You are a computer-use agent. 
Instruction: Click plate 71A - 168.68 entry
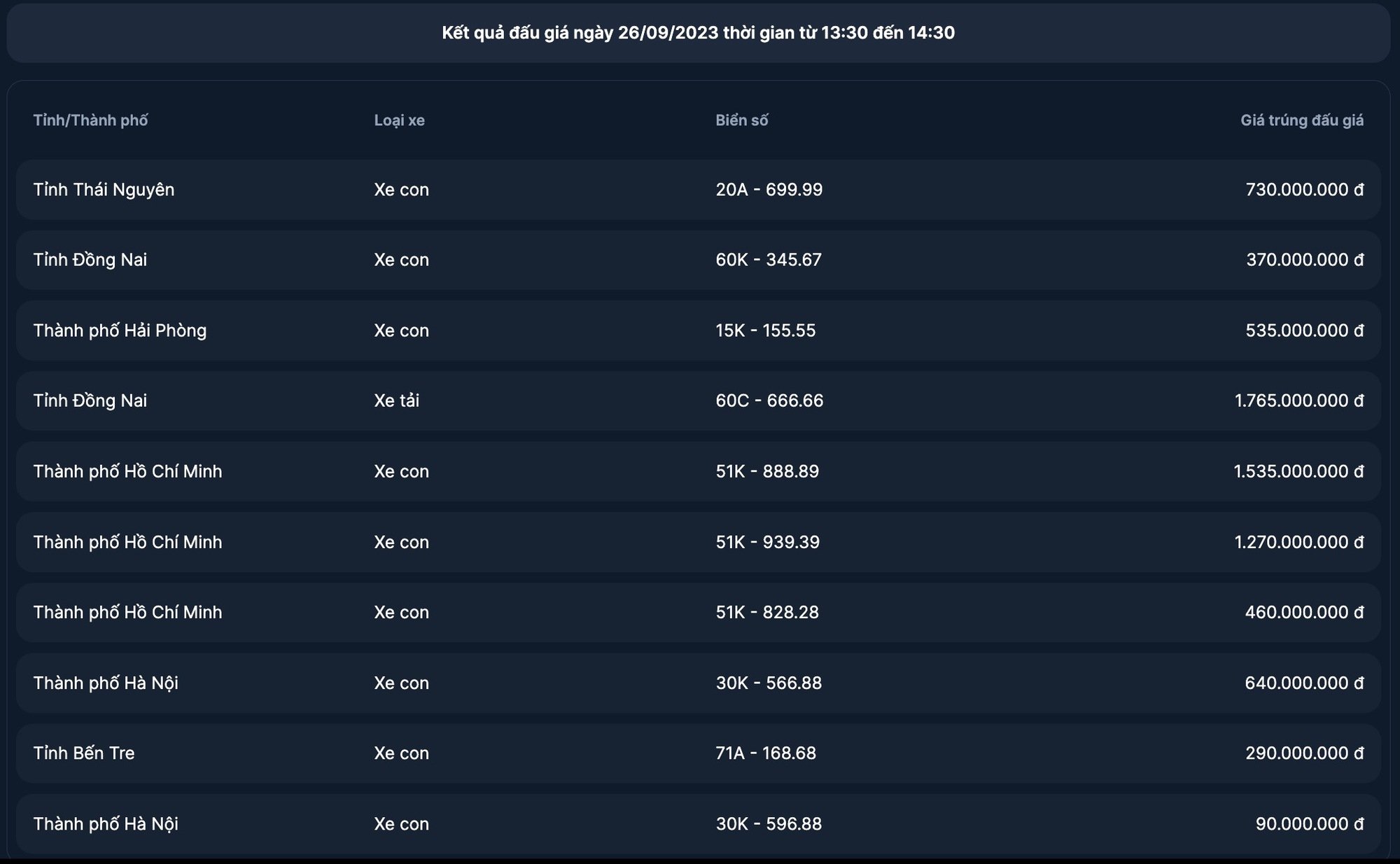click(765, 753)
